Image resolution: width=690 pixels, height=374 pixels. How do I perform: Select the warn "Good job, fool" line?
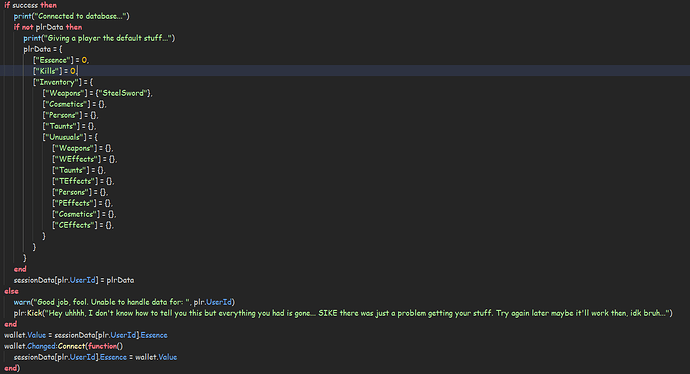(124, 302)
